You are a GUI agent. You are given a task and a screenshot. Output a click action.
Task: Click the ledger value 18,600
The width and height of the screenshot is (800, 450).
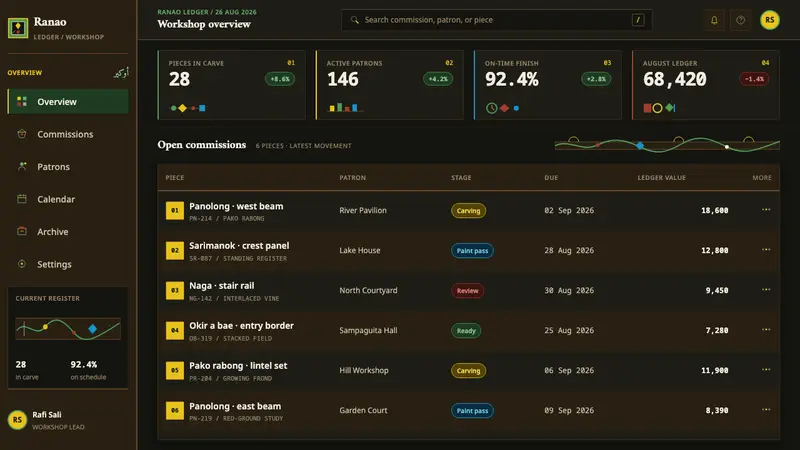click(x=714, y=210)
